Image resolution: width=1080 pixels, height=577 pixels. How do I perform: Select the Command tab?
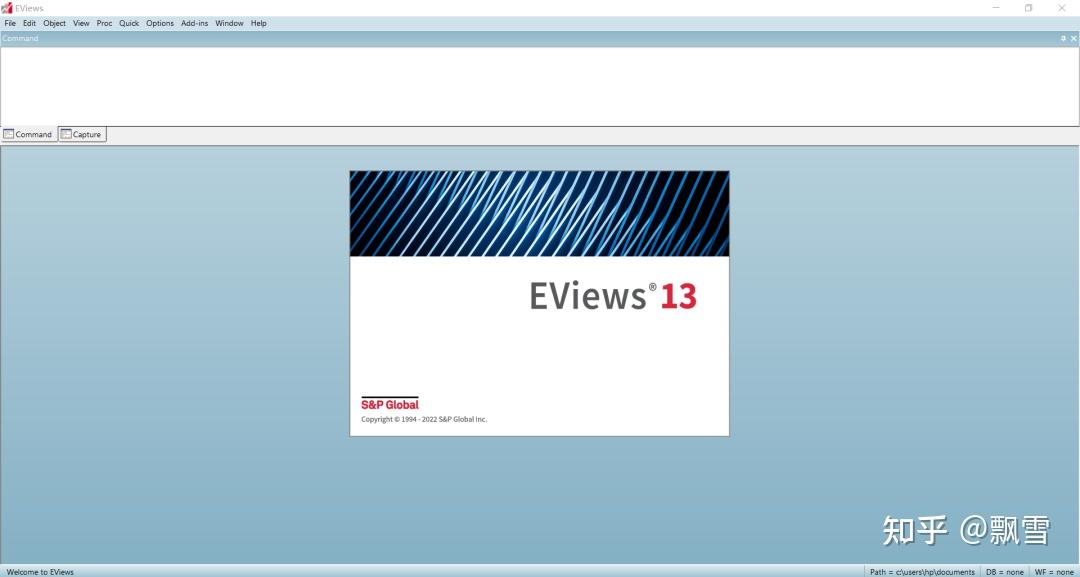33,134
